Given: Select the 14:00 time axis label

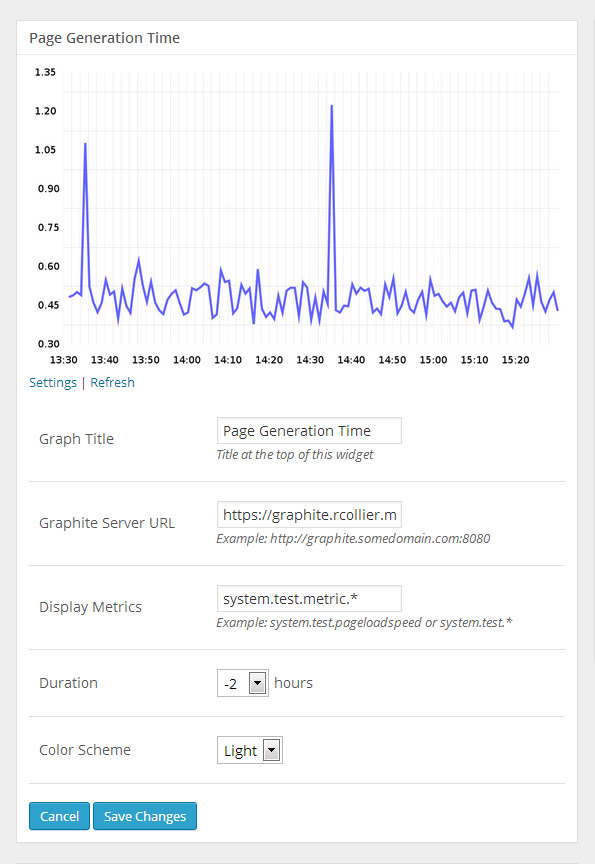Looking at the screenshot, I should coord(187,360).
